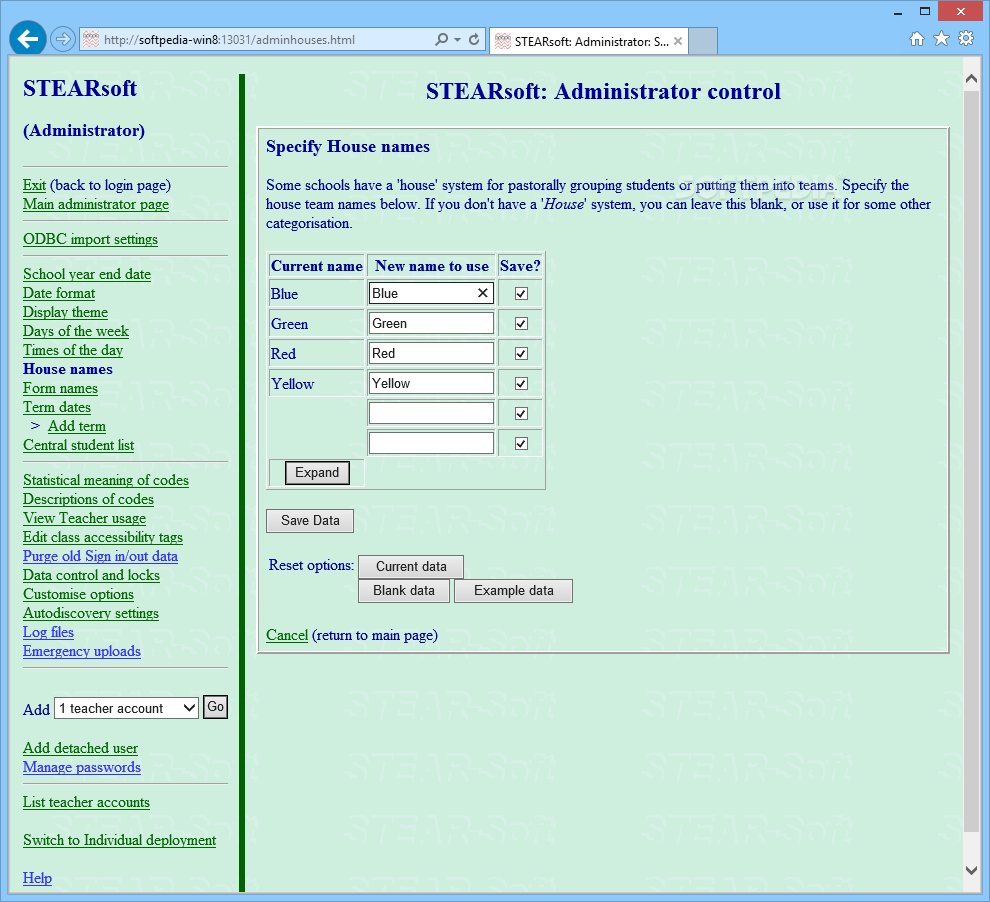Click the Yellow new name input field
The image size is (990, 902).
pos(431,383)
